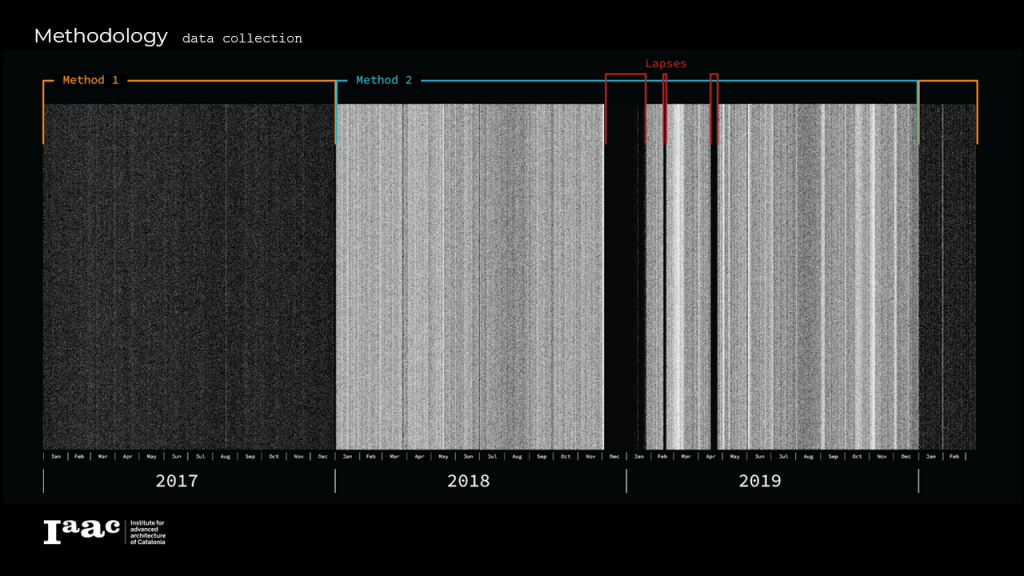1024x576 pixels.
Task: Click the Aug month label in 2017
Action: [225, 456]
